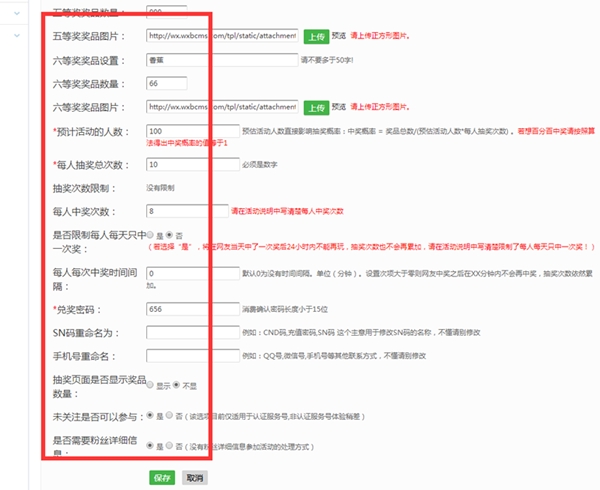600x490 pixels.
Task: Select 是 for limiting one win per day
Action: tap(150, 235)
